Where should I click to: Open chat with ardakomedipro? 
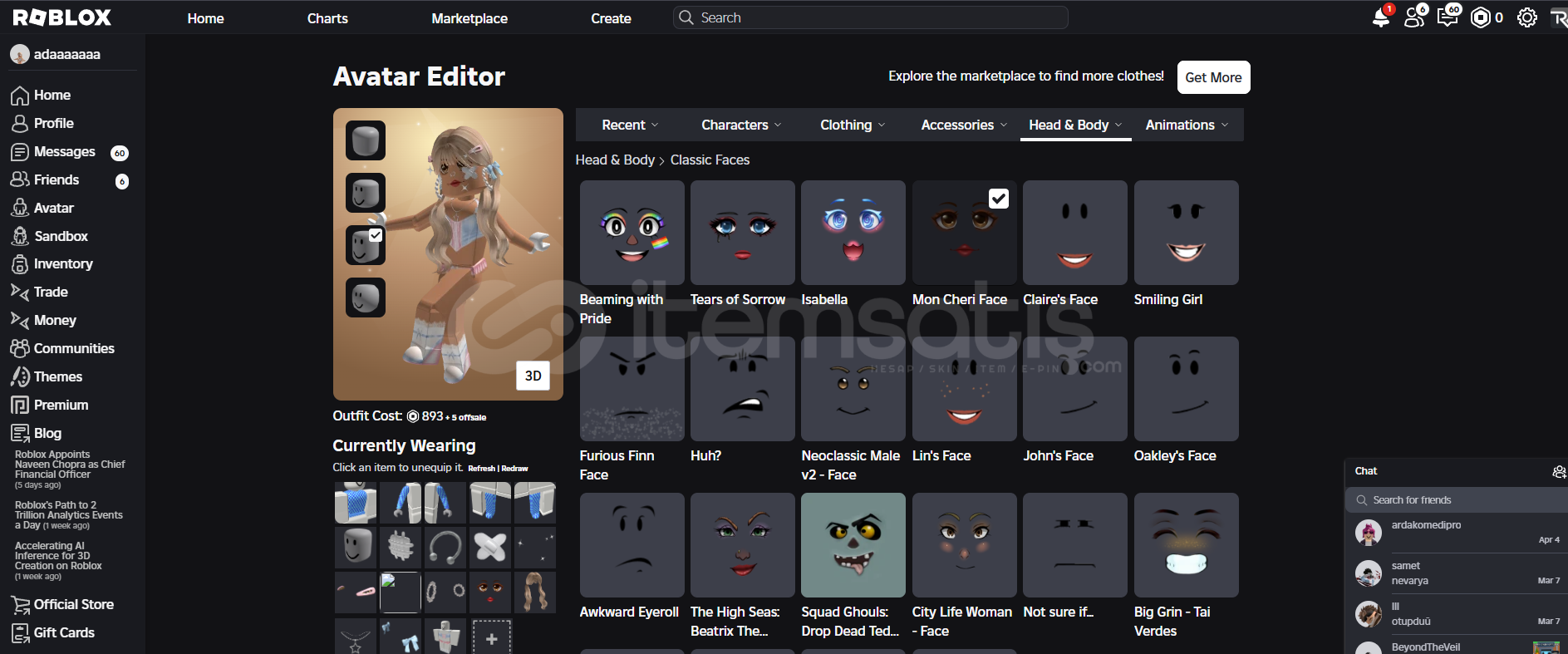coord(1456,533)
